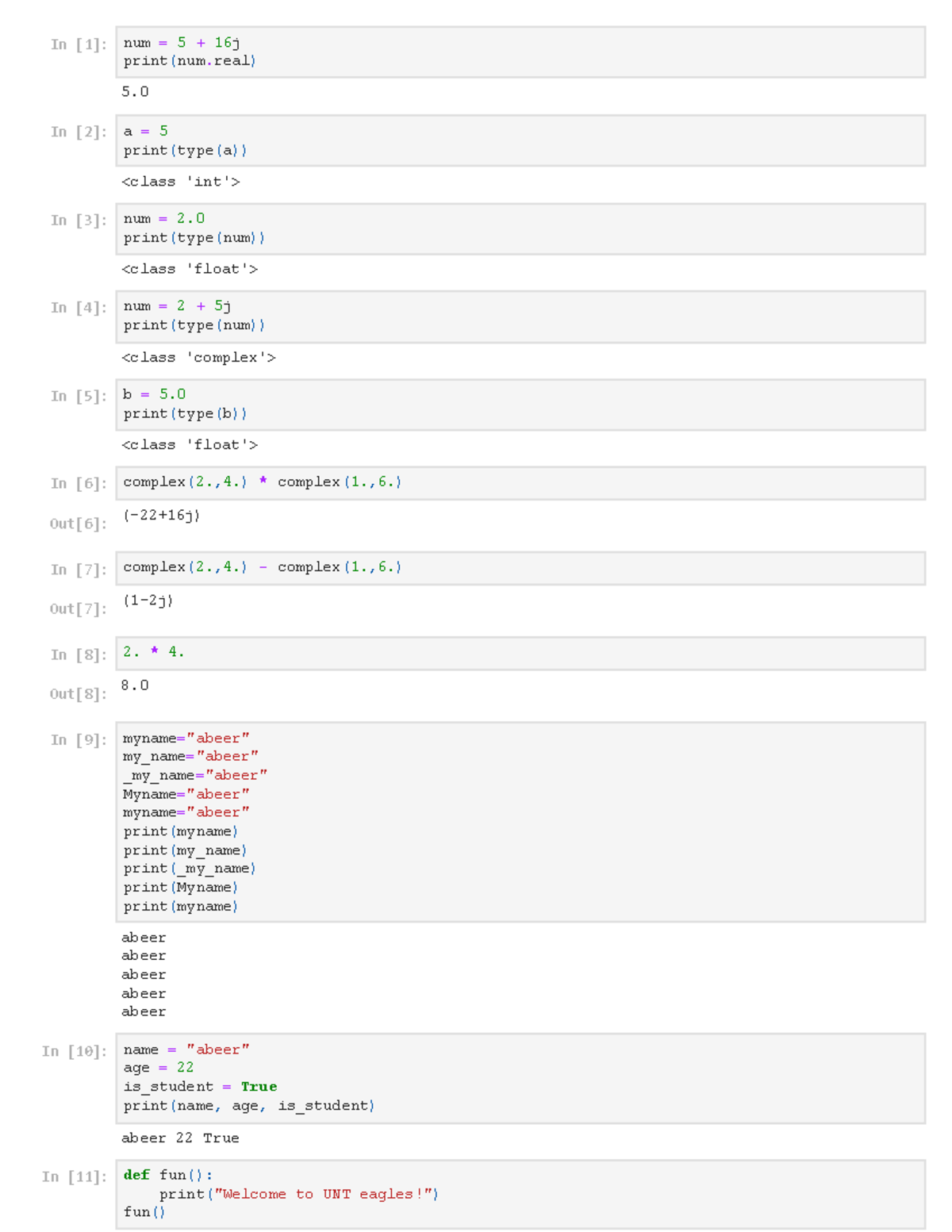Select the cell with a = 5 assignment
The height and width of the screenshot is (1232, 952).
coord(520,140)
